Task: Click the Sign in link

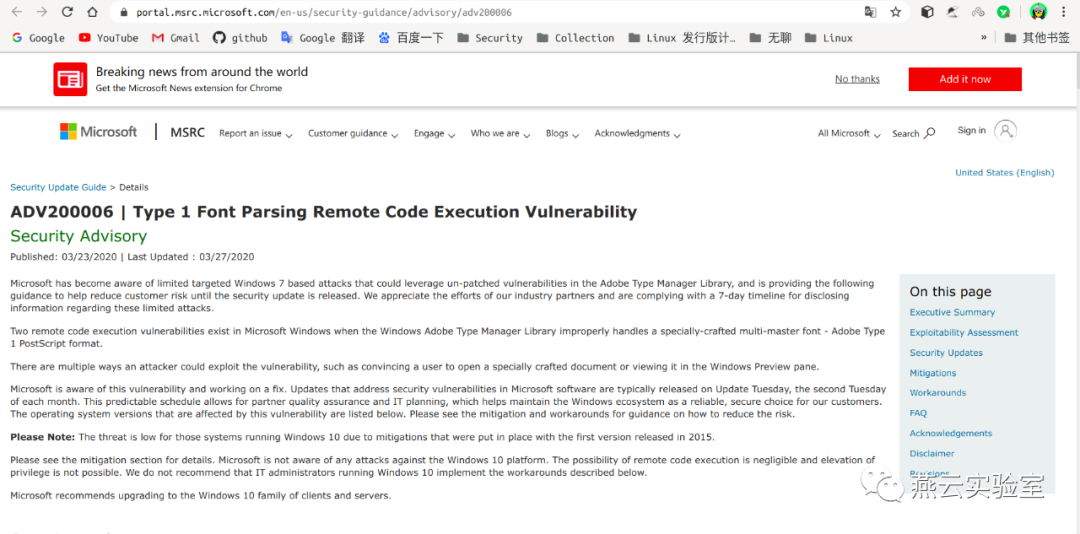Action: [971, 130]
